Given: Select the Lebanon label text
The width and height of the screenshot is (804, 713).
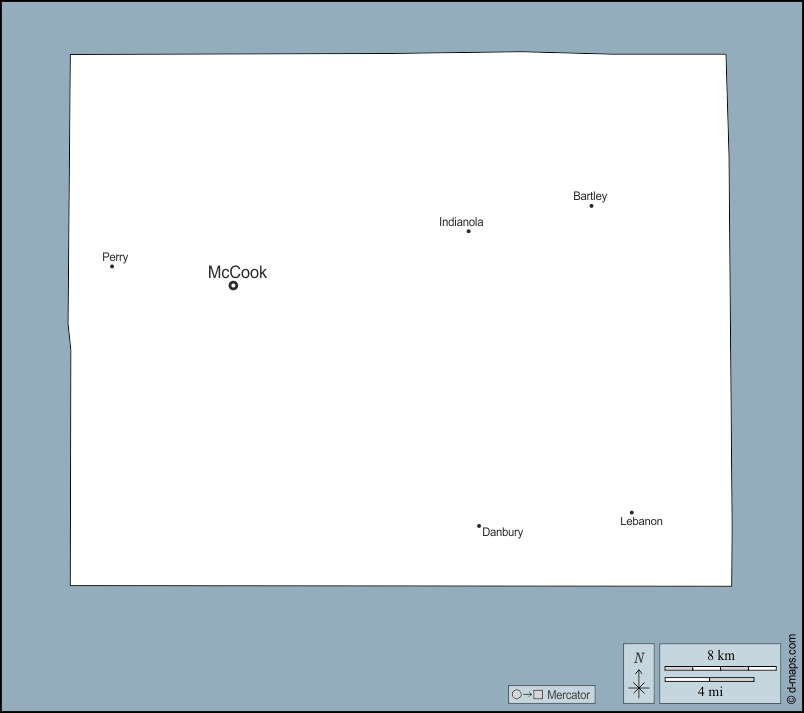Looking at the screenshot, I should pos(641,522).
